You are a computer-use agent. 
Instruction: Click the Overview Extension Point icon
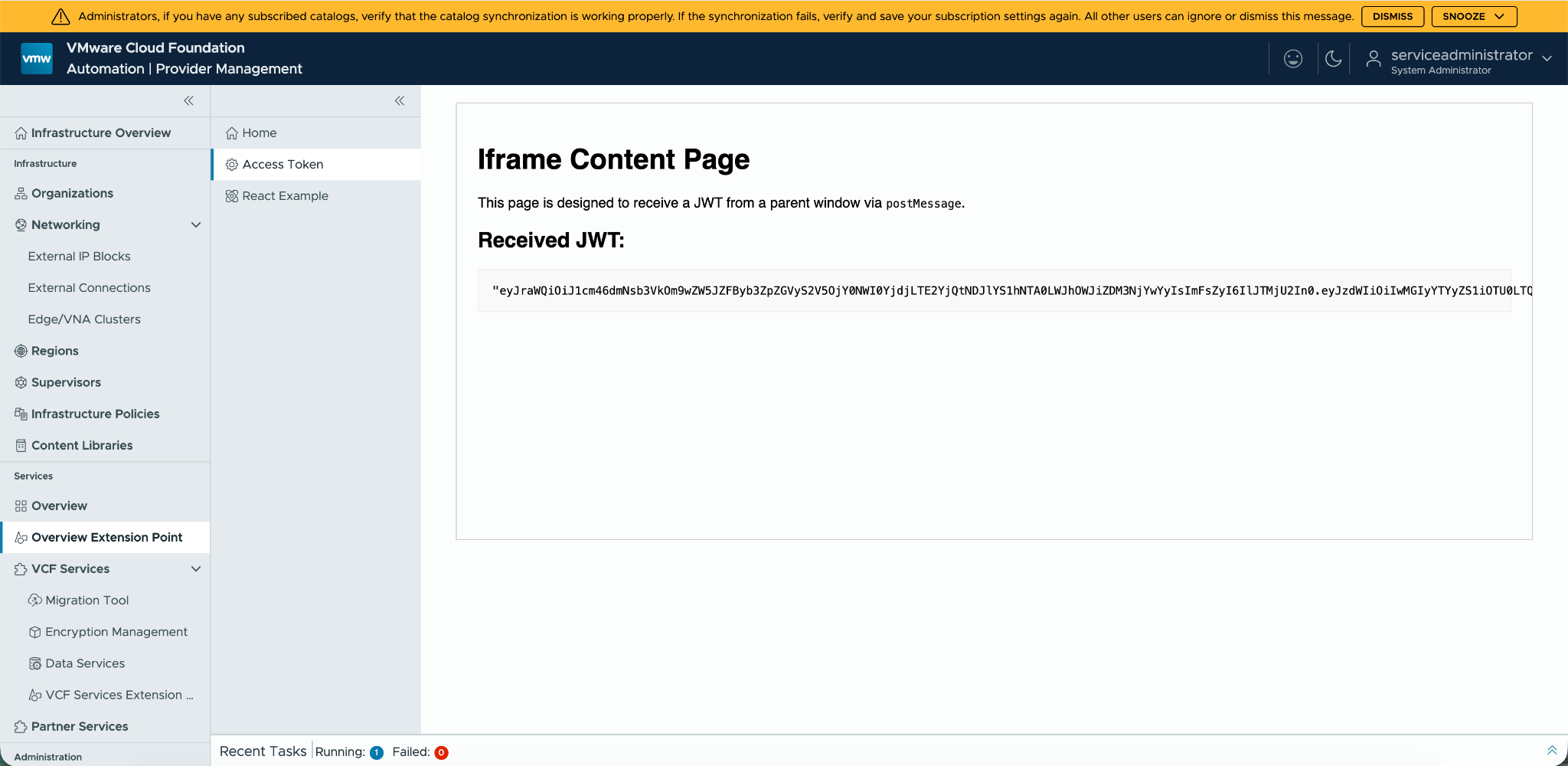21,538
